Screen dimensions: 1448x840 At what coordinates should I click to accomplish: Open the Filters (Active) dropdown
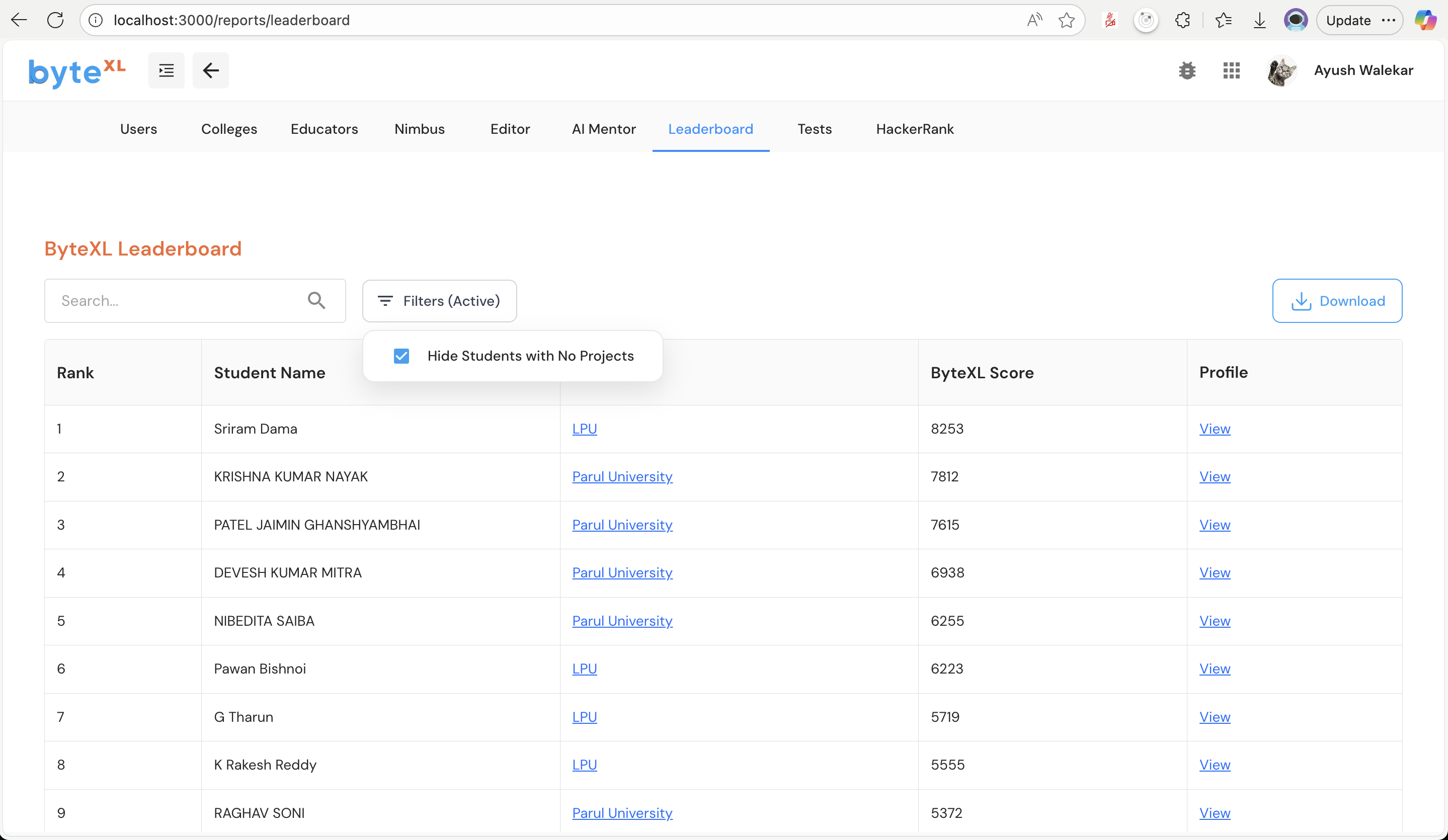pyautogui.click(x=439, y=300)
